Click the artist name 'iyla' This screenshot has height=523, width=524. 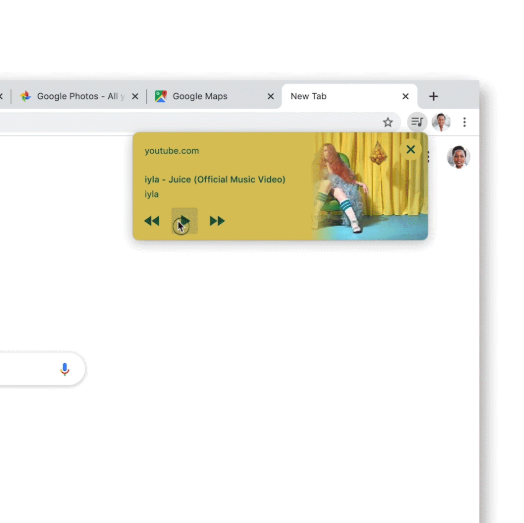pyautogui.click(x=151, y=194)
